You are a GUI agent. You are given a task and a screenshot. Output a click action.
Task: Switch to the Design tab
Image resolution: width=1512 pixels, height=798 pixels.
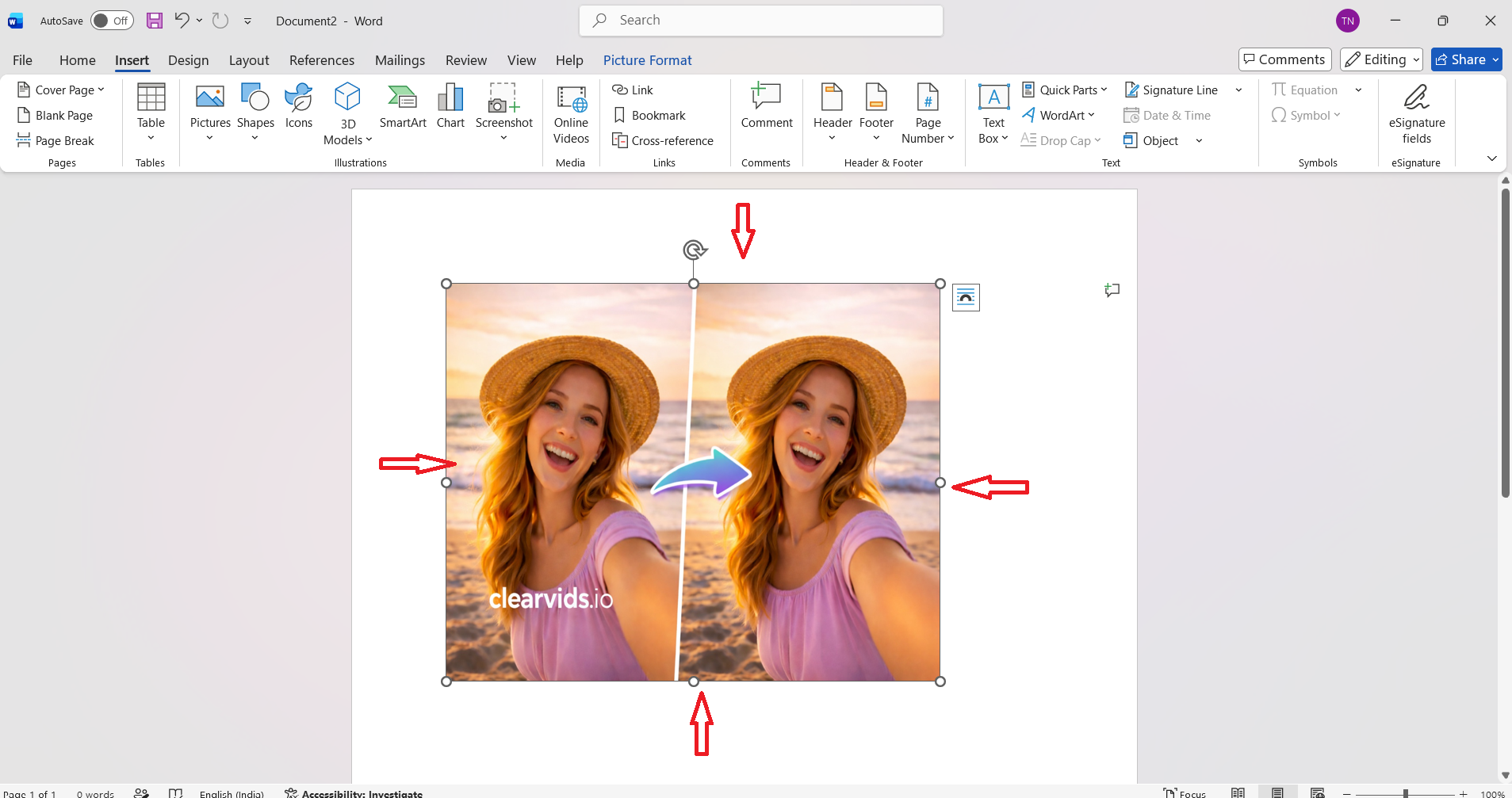point(189,60)
